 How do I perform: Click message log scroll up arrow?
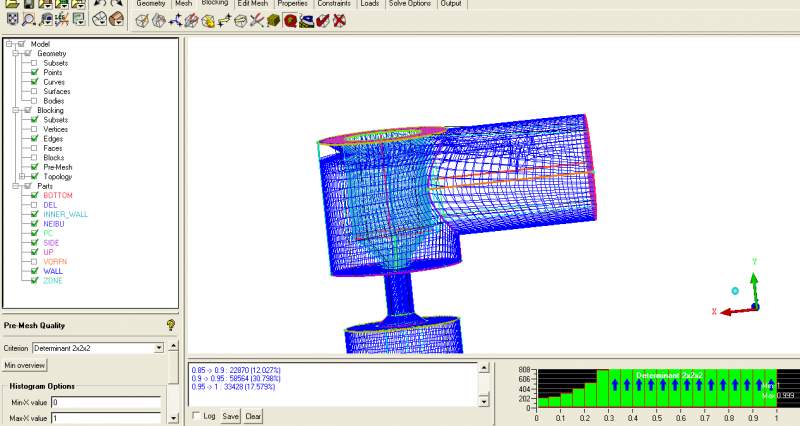pyautogui.click(x=484, y=368)
